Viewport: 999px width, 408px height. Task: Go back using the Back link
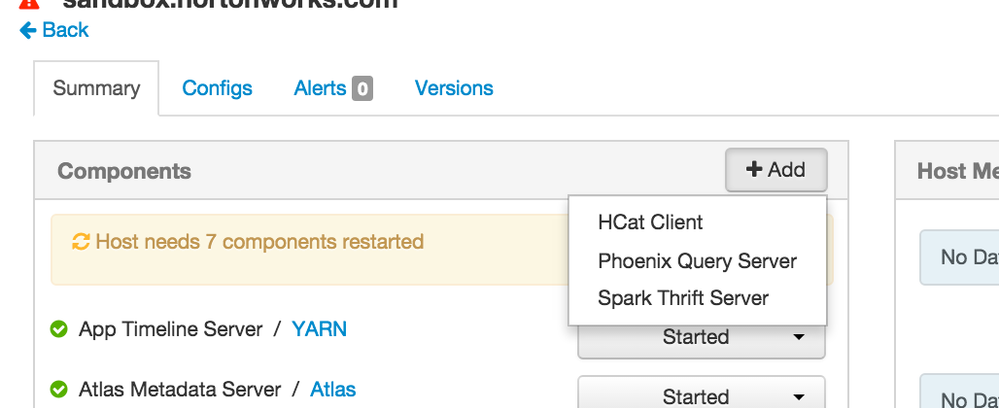(x=54, y=30)
